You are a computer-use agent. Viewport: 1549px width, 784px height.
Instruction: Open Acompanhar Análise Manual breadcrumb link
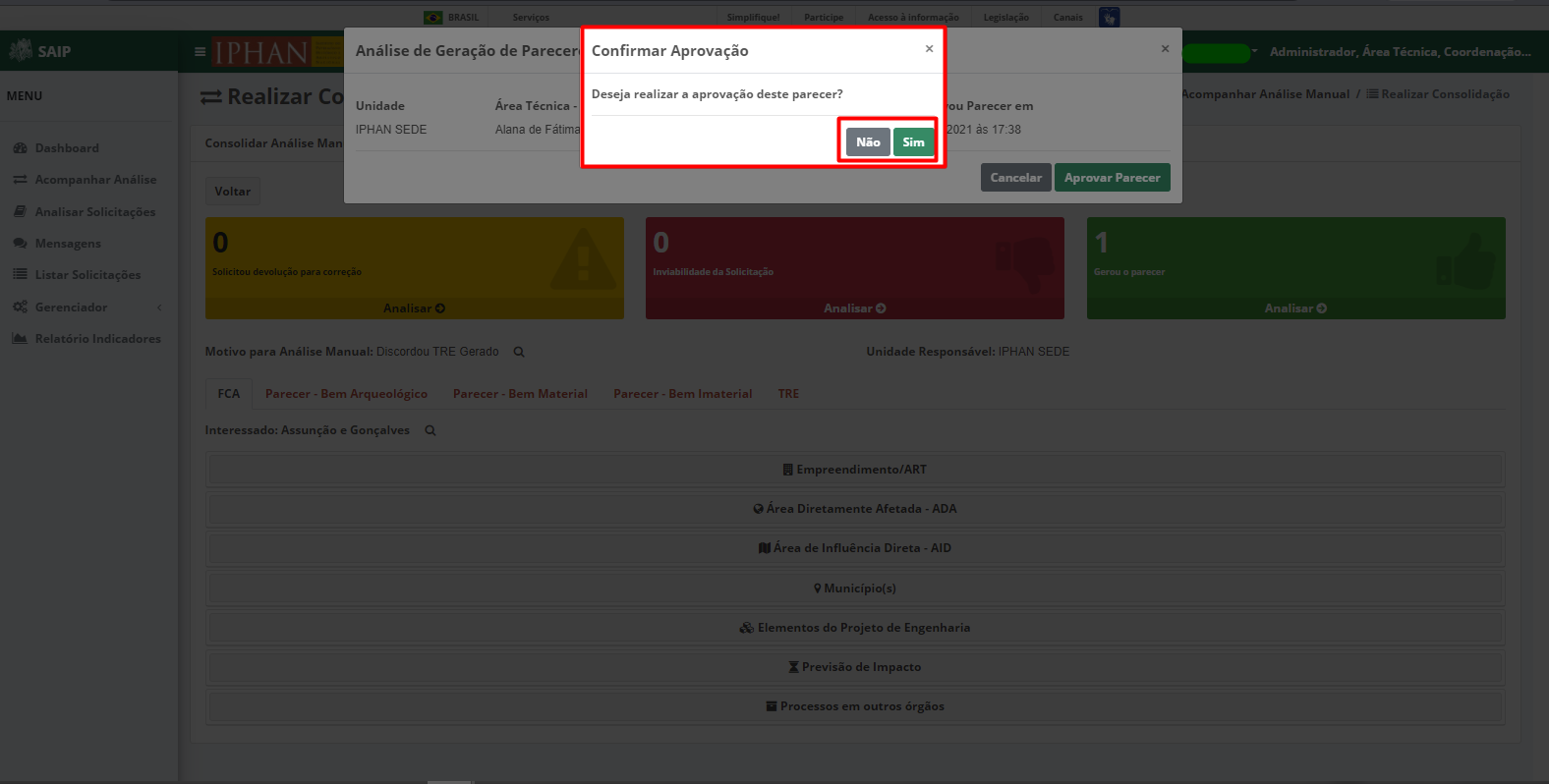click(x=1265, y=94)
